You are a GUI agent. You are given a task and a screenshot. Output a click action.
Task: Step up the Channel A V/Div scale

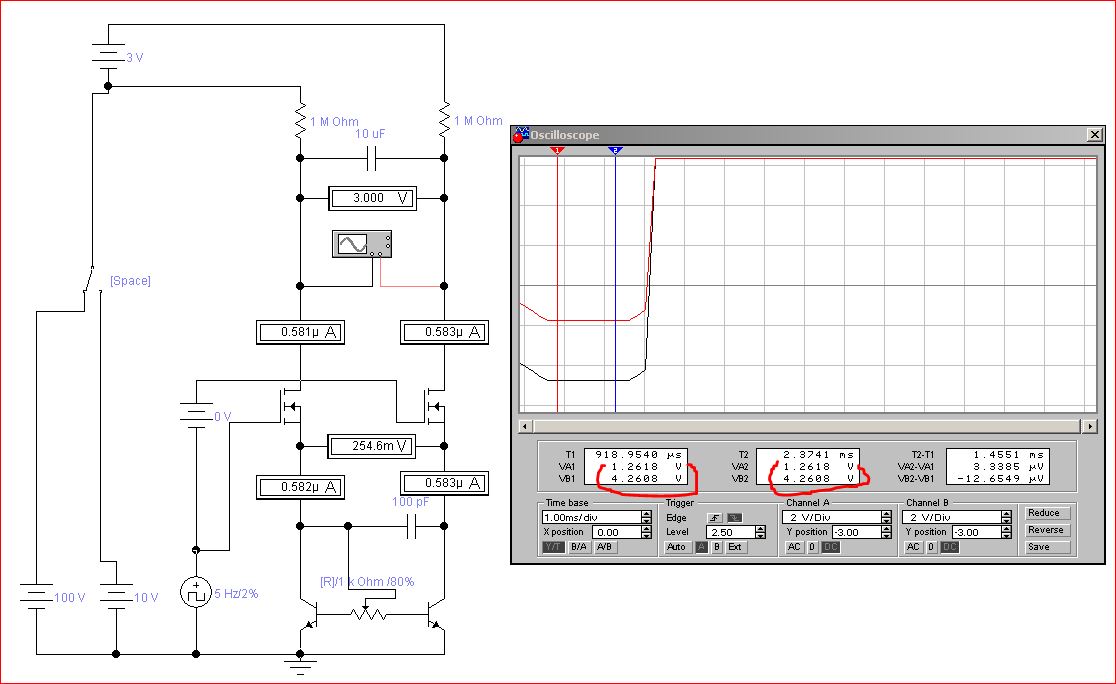886,513
